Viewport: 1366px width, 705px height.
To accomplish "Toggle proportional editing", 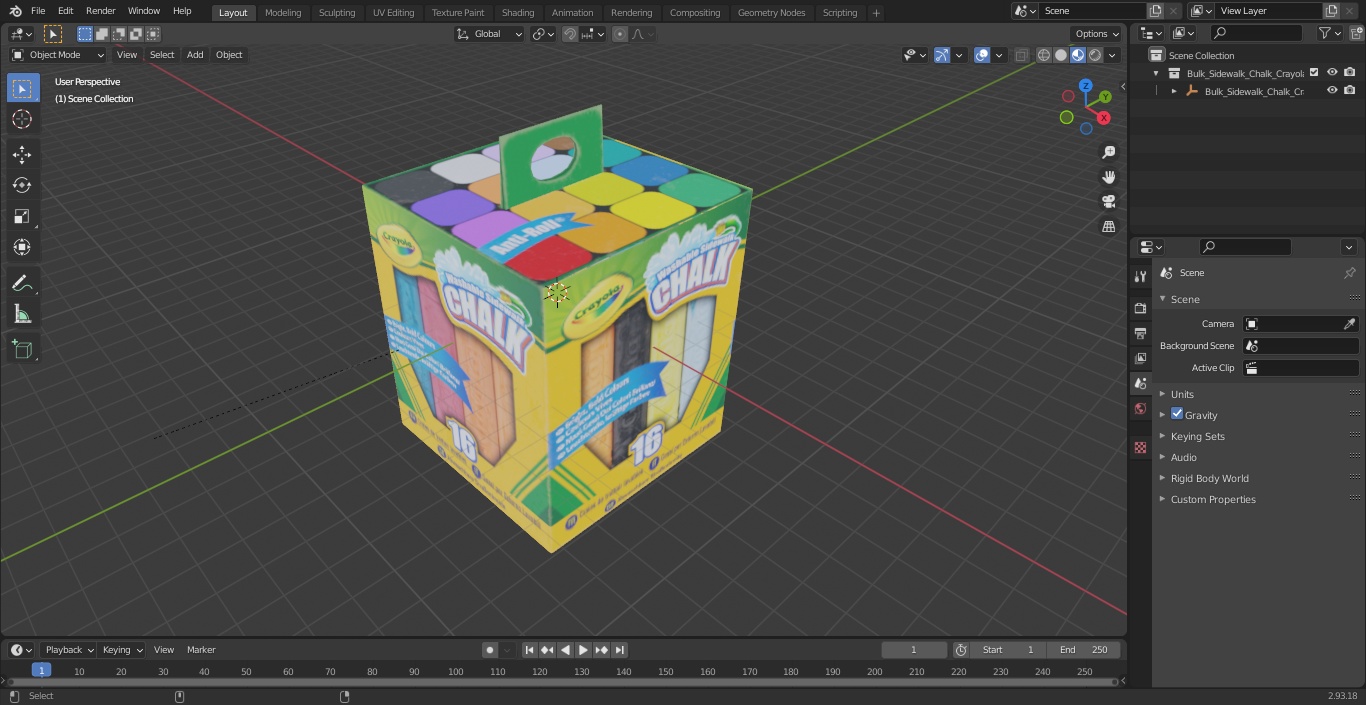I will click(x=620, y=34).
